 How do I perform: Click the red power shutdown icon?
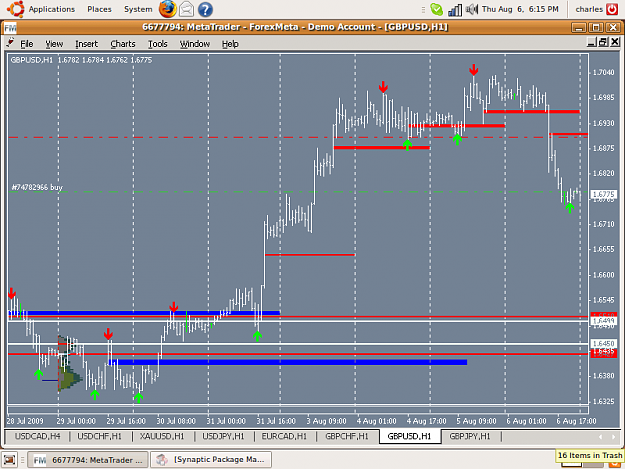click(612, 9)
